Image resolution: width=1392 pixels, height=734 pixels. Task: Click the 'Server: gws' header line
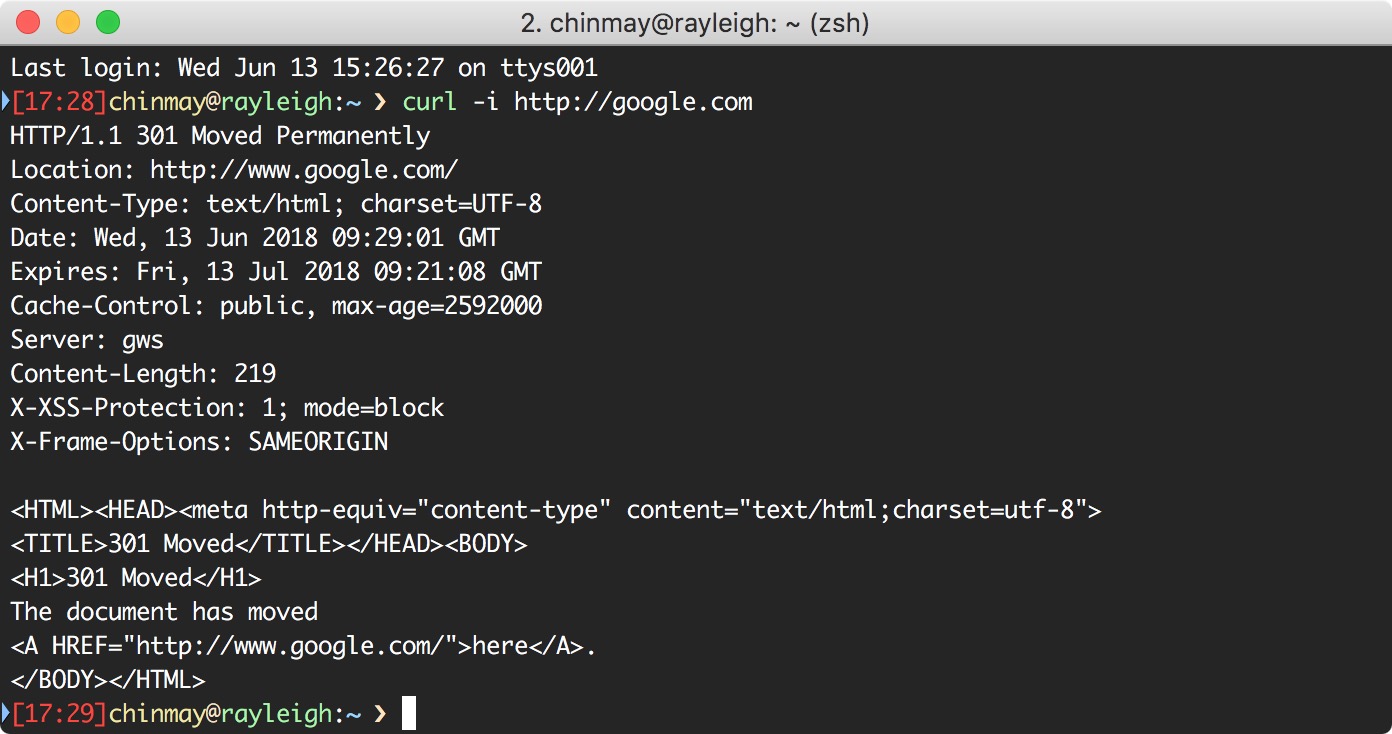87,340
